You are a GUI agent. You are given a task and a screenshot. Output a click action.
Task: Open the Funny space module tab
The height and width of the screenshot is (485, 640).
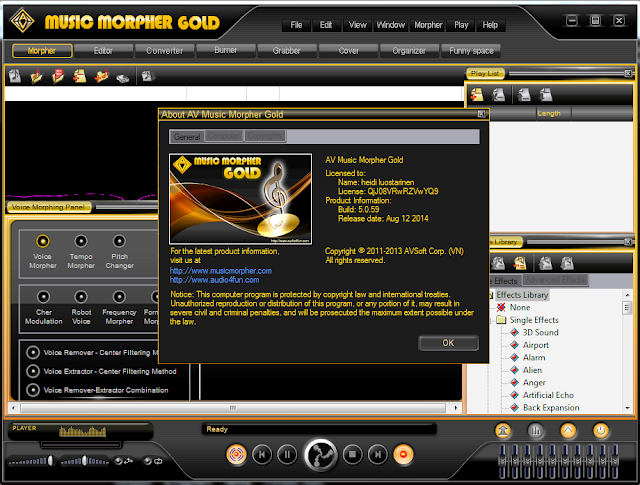point(471,51)
